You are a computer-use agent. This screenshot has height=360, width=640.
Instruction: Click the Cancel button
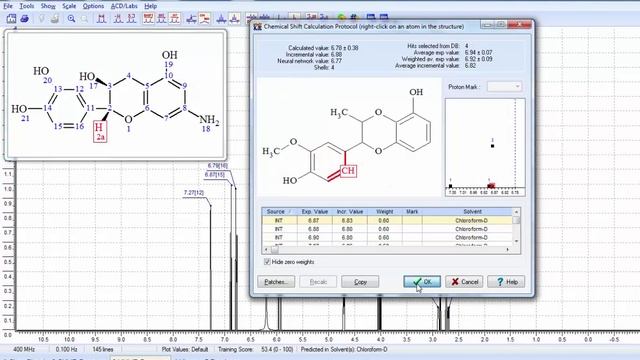click(x=464, y=282)
